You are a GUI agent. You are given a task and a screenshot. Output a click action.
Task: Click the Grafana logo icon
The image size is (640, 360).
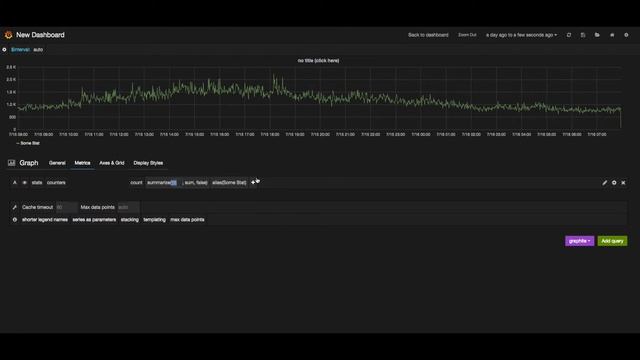tap(8, 35)
